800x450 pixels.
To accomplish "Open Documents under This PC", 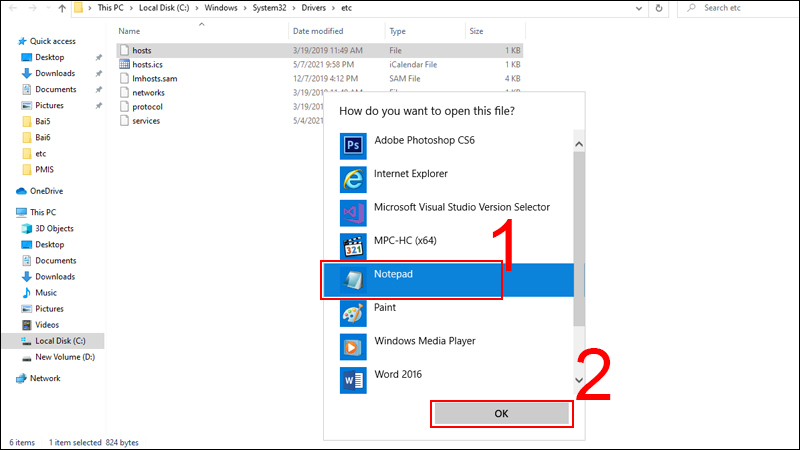I will tap(56, 261).
